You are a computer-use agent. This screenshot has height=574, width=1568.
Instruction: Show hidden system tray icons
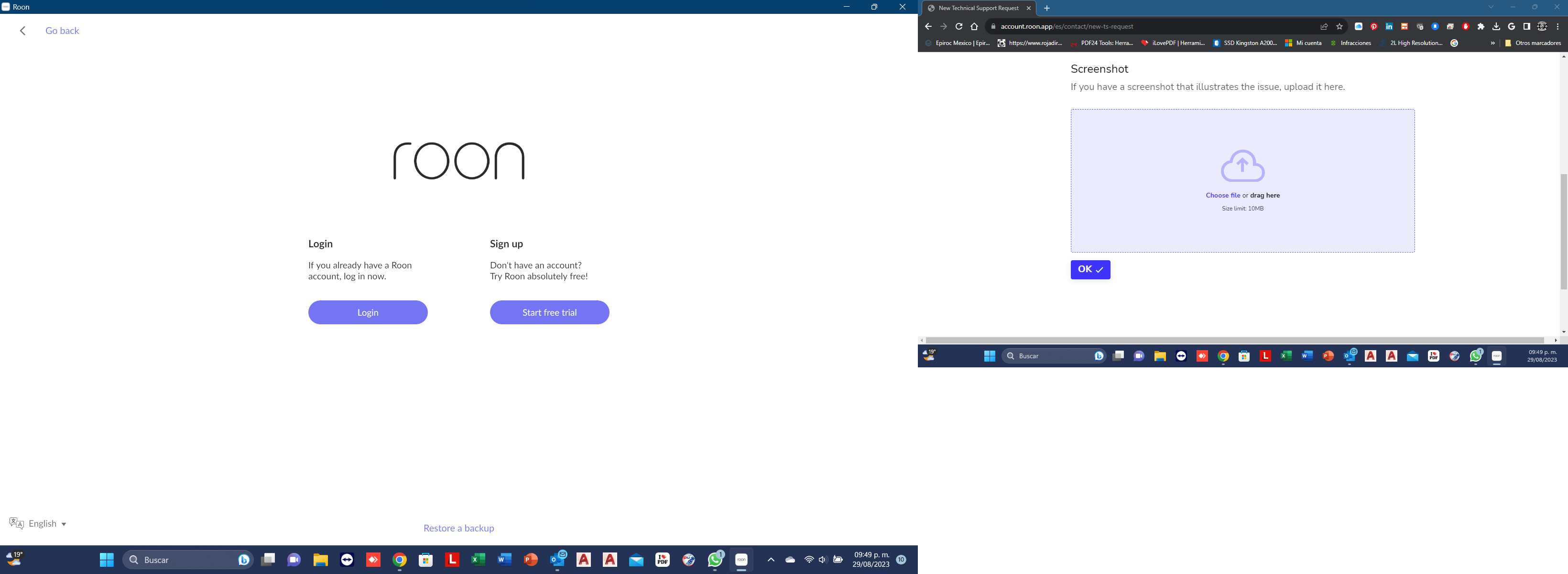[x=771, y=559]
